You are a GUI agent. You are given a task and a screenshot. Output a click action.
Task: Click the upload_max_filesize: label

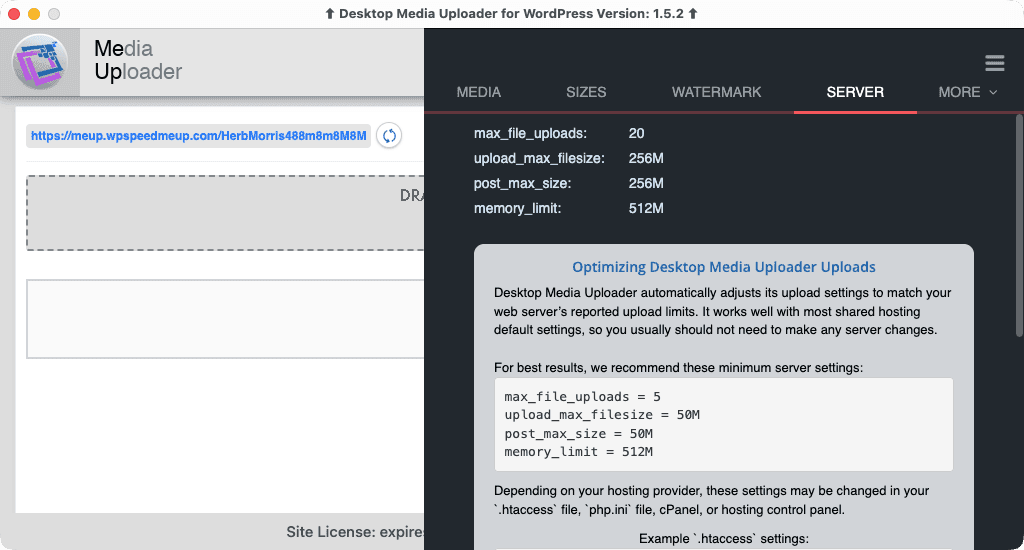539,158
